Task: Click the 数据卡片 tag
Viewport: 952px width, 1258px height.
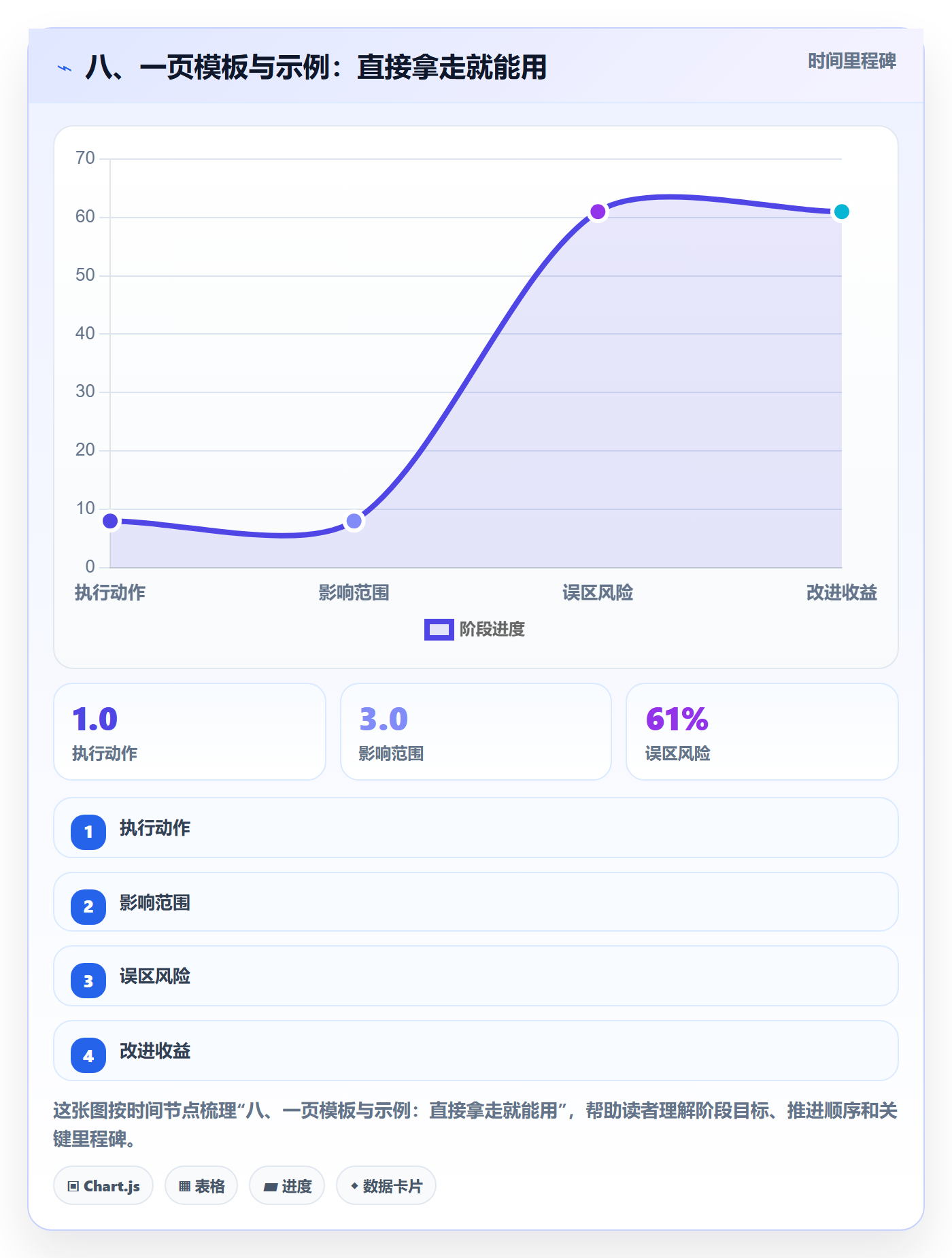Action: coord(386,1186)
